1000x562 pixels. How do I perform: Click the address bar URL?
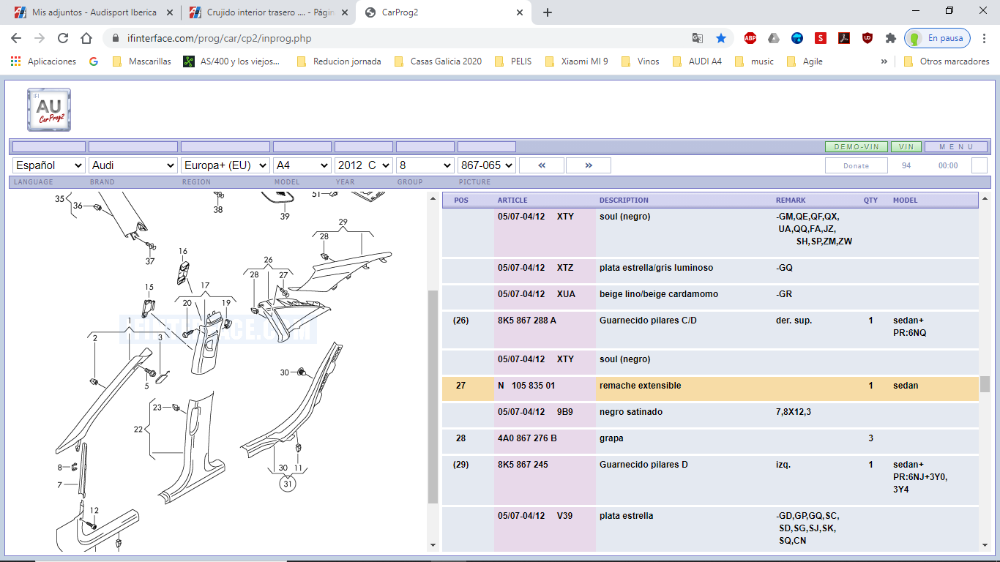tap(219, 38)
